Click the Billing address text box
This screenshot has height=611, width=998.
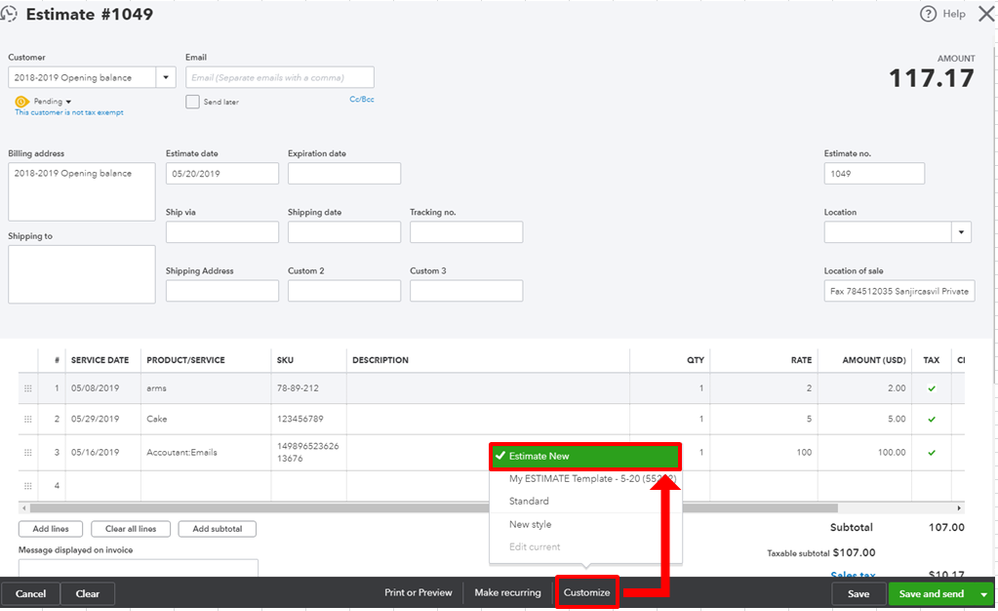click(81, 192)
